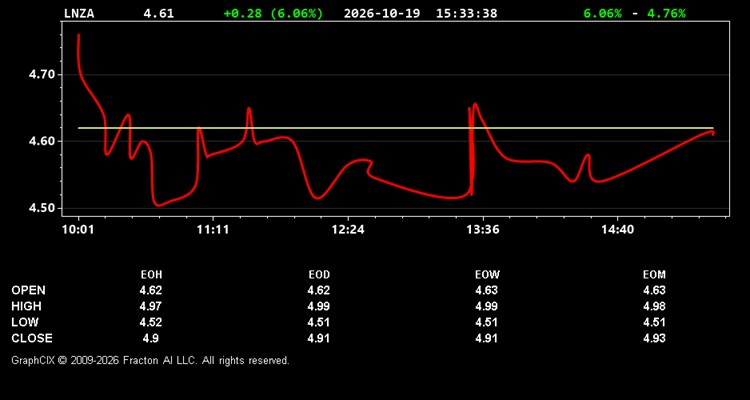Click the EOD low value 4.51

pos(319,322)
